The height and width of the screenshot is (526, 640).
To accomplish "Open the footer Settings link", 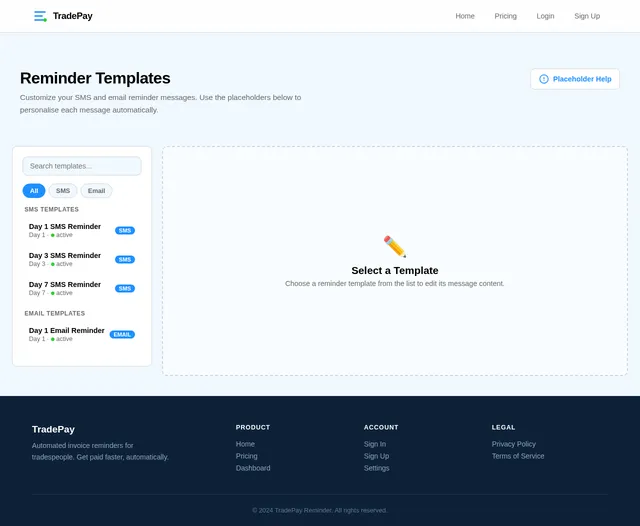I will tap(376, 468).
